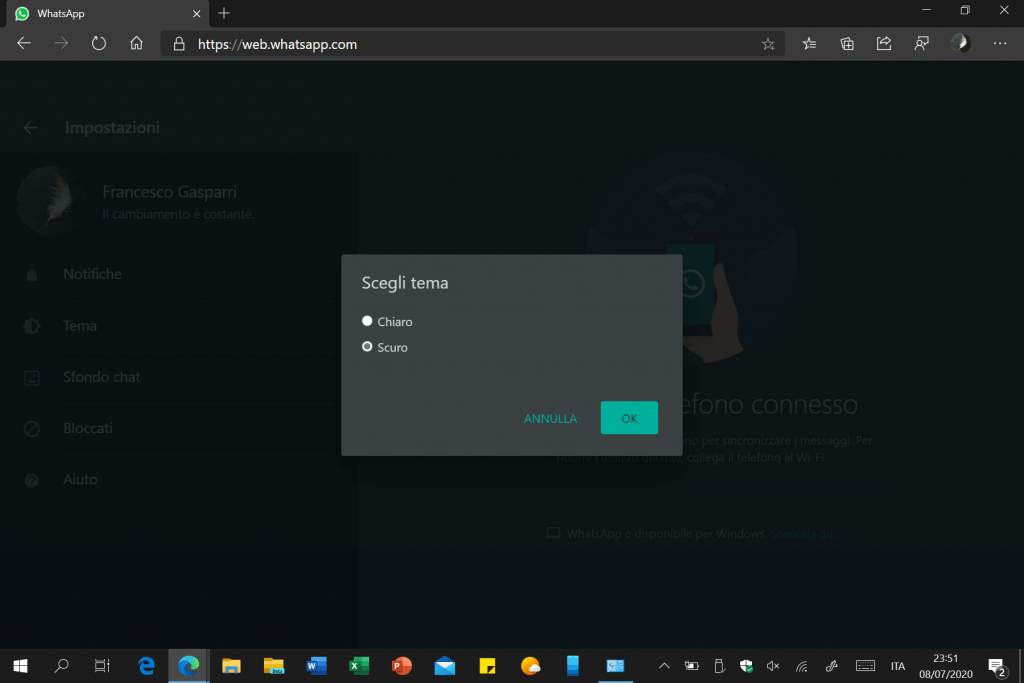Click ANNULLA to cancel theme selection
1024x683 pixels.
click(x=550, y=419)
